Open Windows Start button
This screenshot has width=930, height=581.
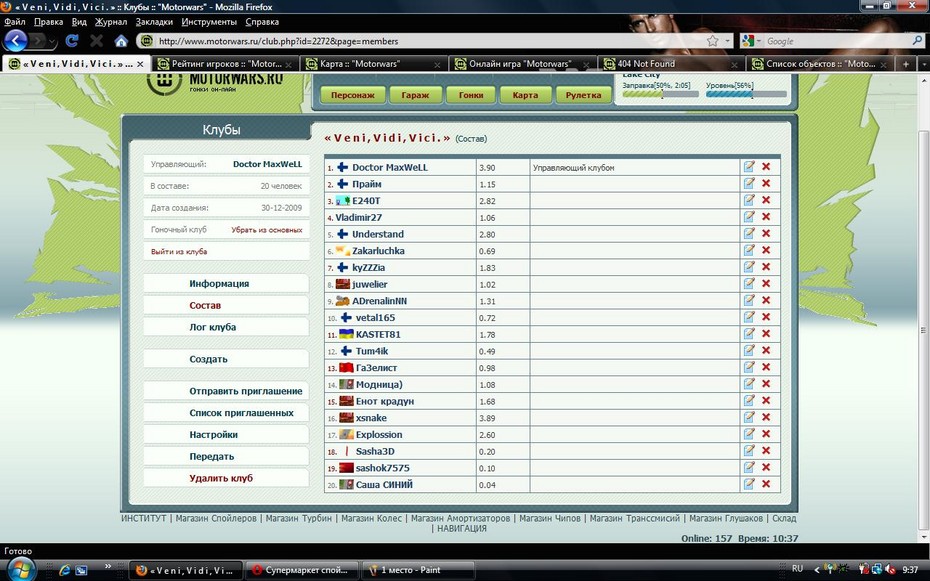[21, 569]
